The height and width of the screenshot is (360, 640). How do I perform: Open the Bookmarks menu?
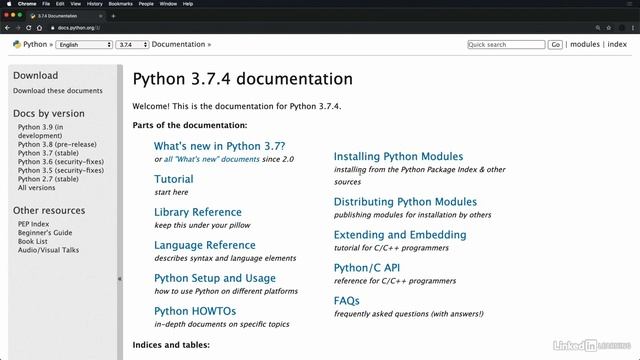[x=120, y=4]
